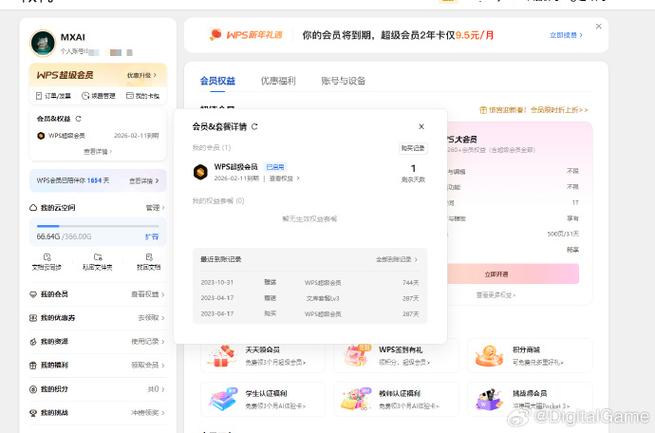The width and height of the screenshot is (655, 433).
Task: Open WPS签到有礼 card icon
Action: tap(356, 355)
